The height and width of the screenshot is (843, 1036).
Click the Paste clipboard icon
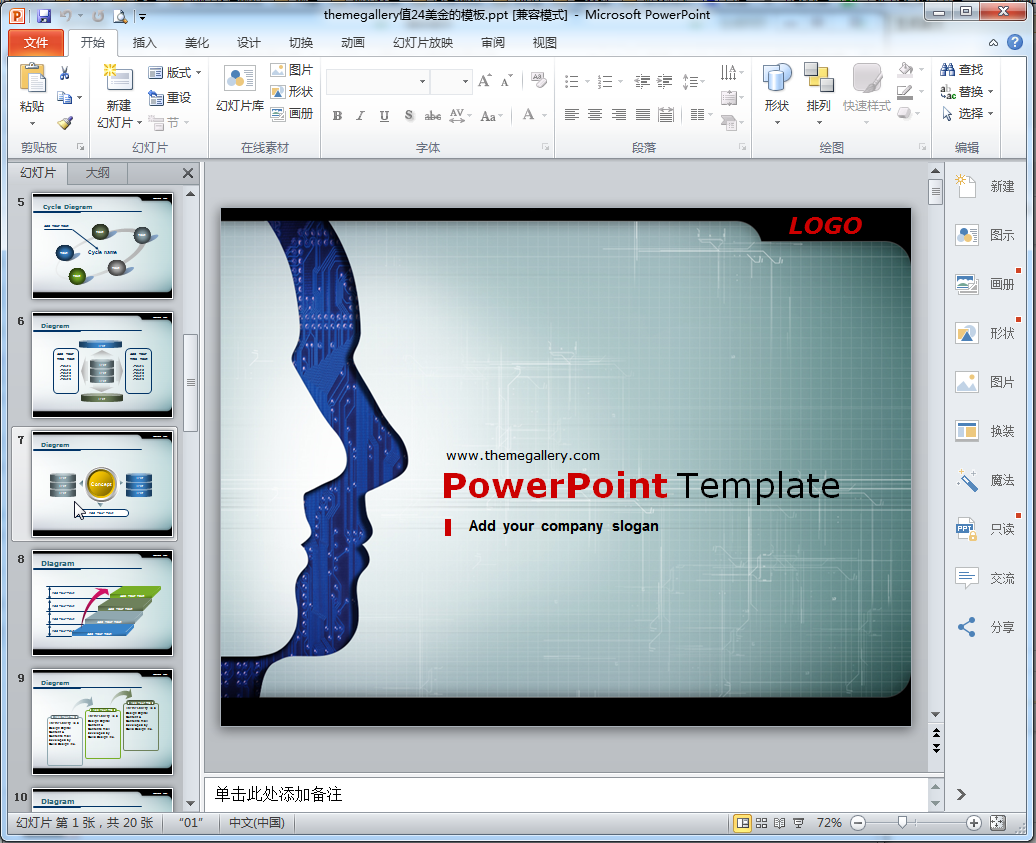[x=32, y=78]
